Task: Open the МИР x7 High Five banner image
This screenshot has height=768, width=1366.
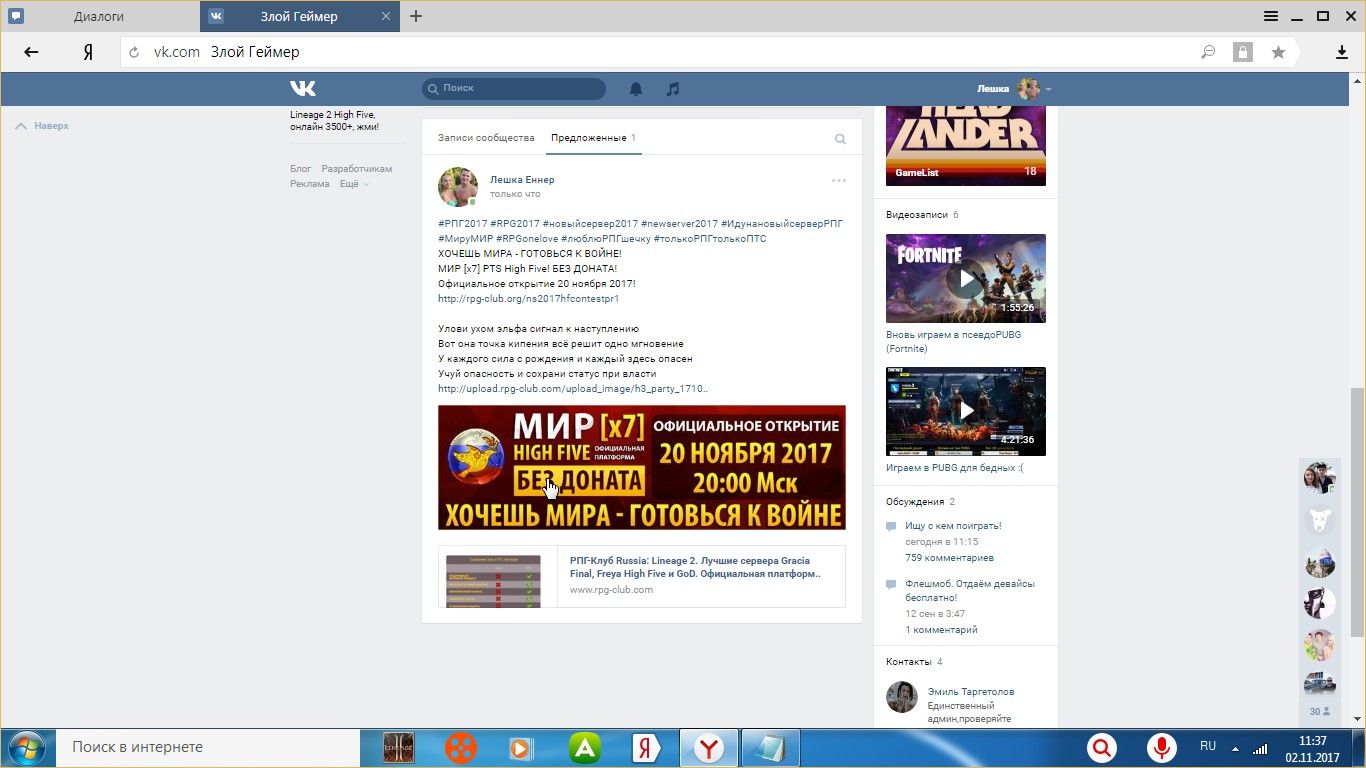Action: pyautogui.click(x=642, y=467)
